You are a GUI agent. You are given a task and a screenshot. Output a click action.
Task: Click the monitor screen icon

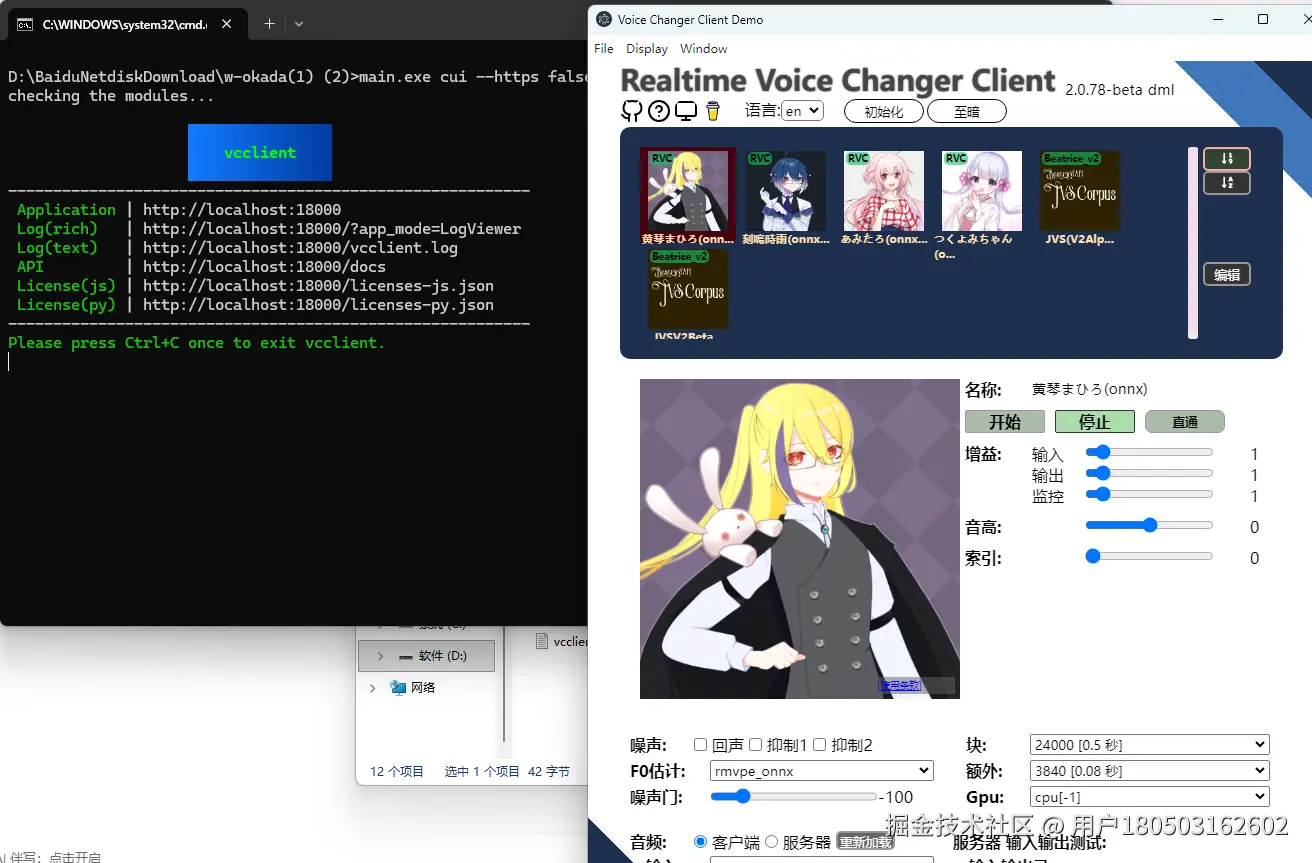686,111
